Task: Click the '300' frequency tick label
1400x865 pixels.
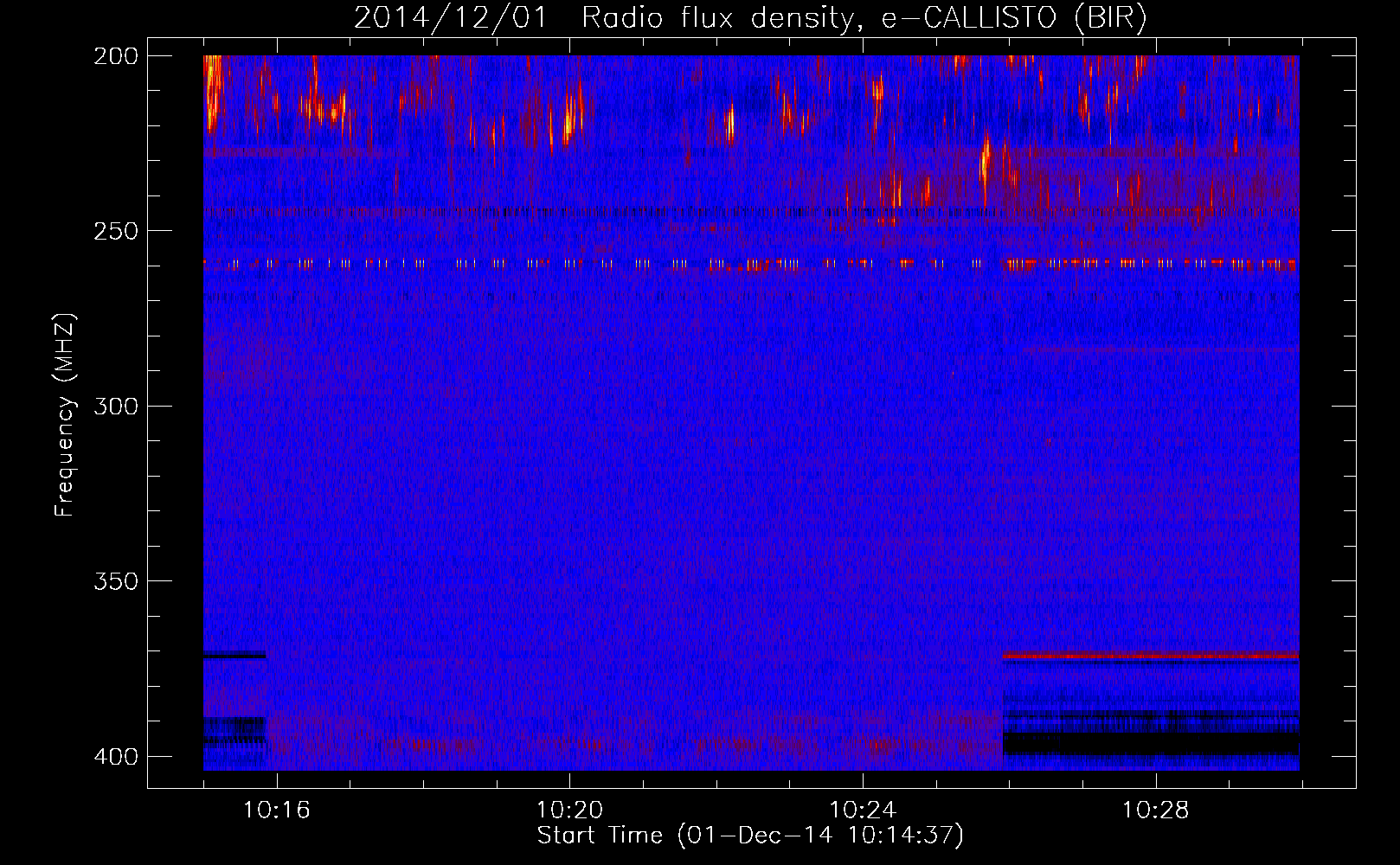Action: 115,407
